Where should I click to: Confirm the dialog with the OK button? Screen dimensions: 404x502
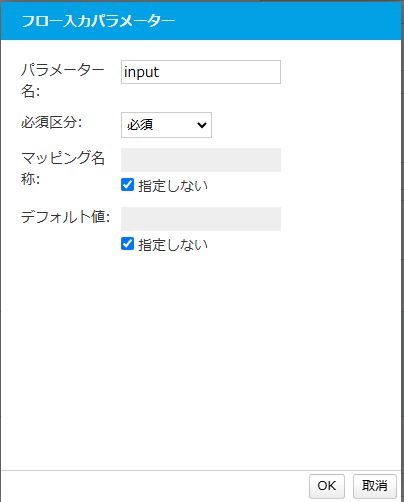[327, 486]
